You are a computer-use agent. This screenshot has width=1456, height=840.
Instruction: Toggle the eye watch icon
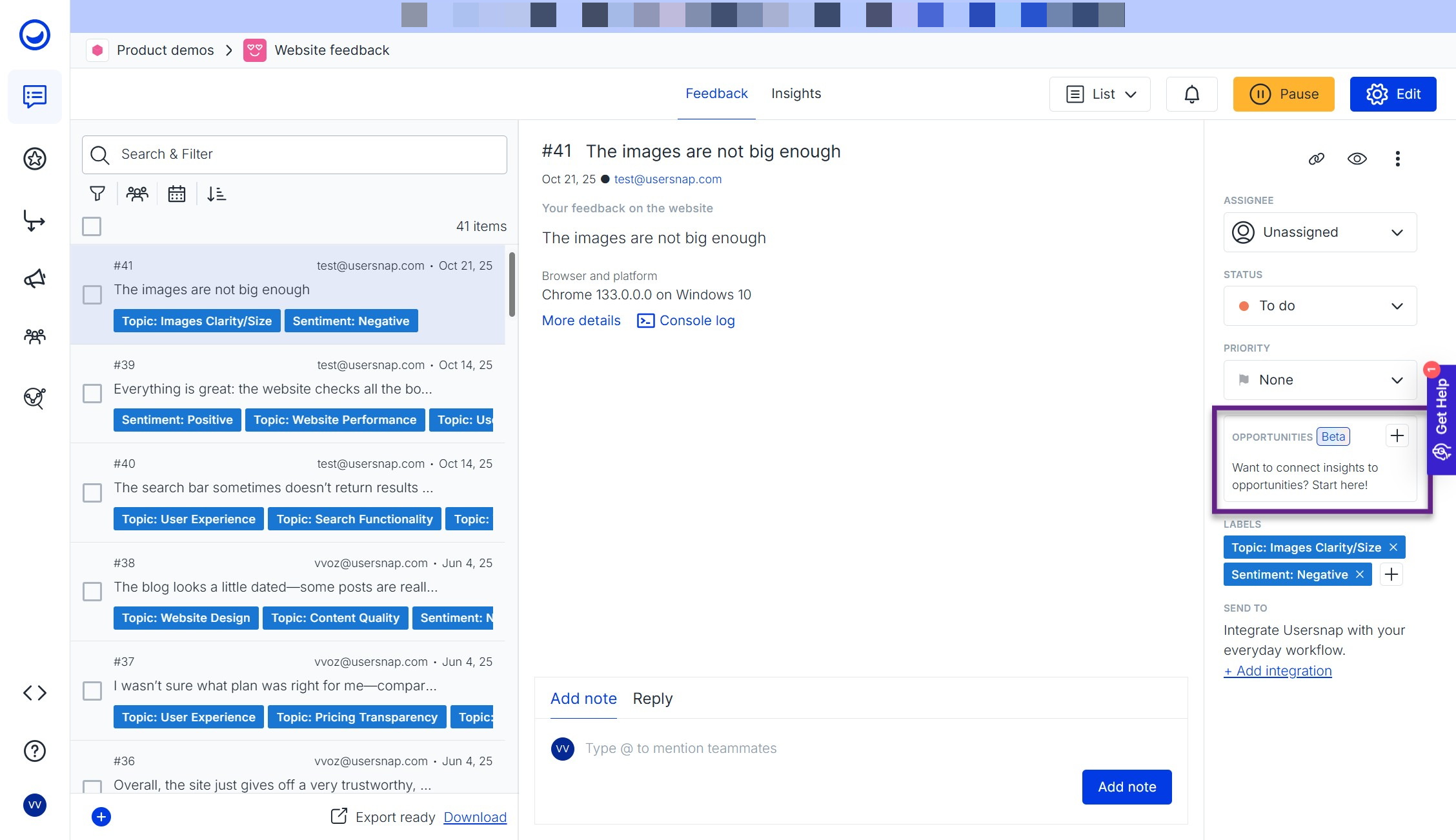(1357, 159)
